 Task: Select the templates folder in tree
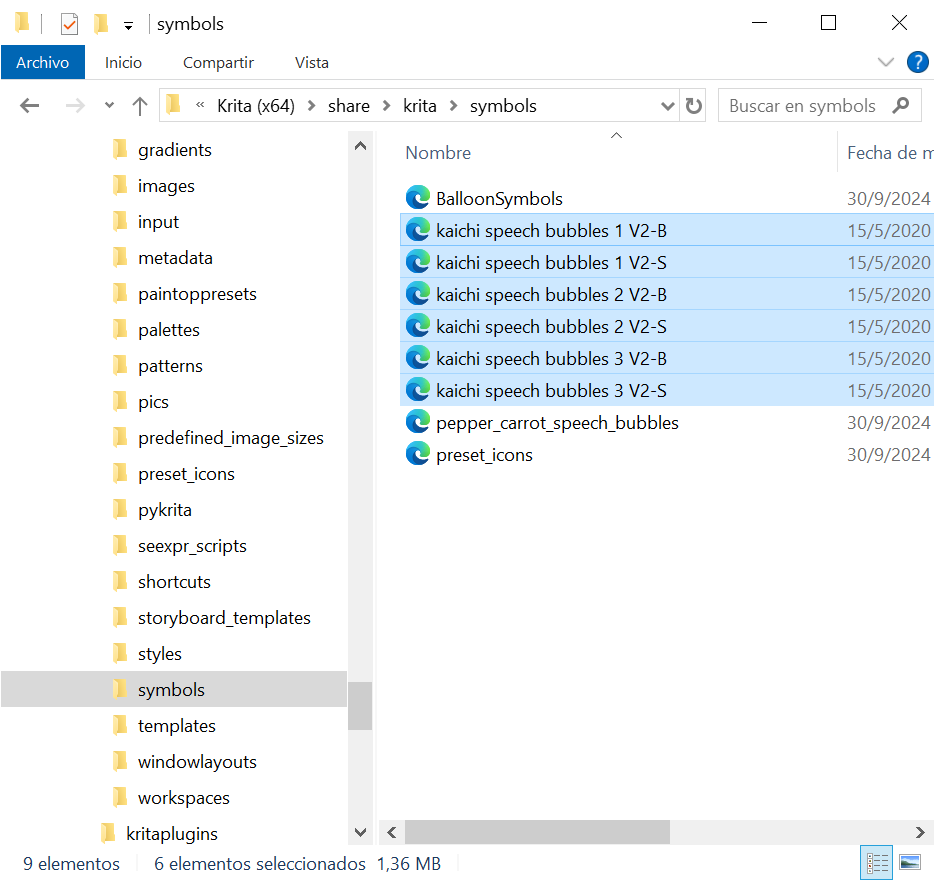click(176, 726)
